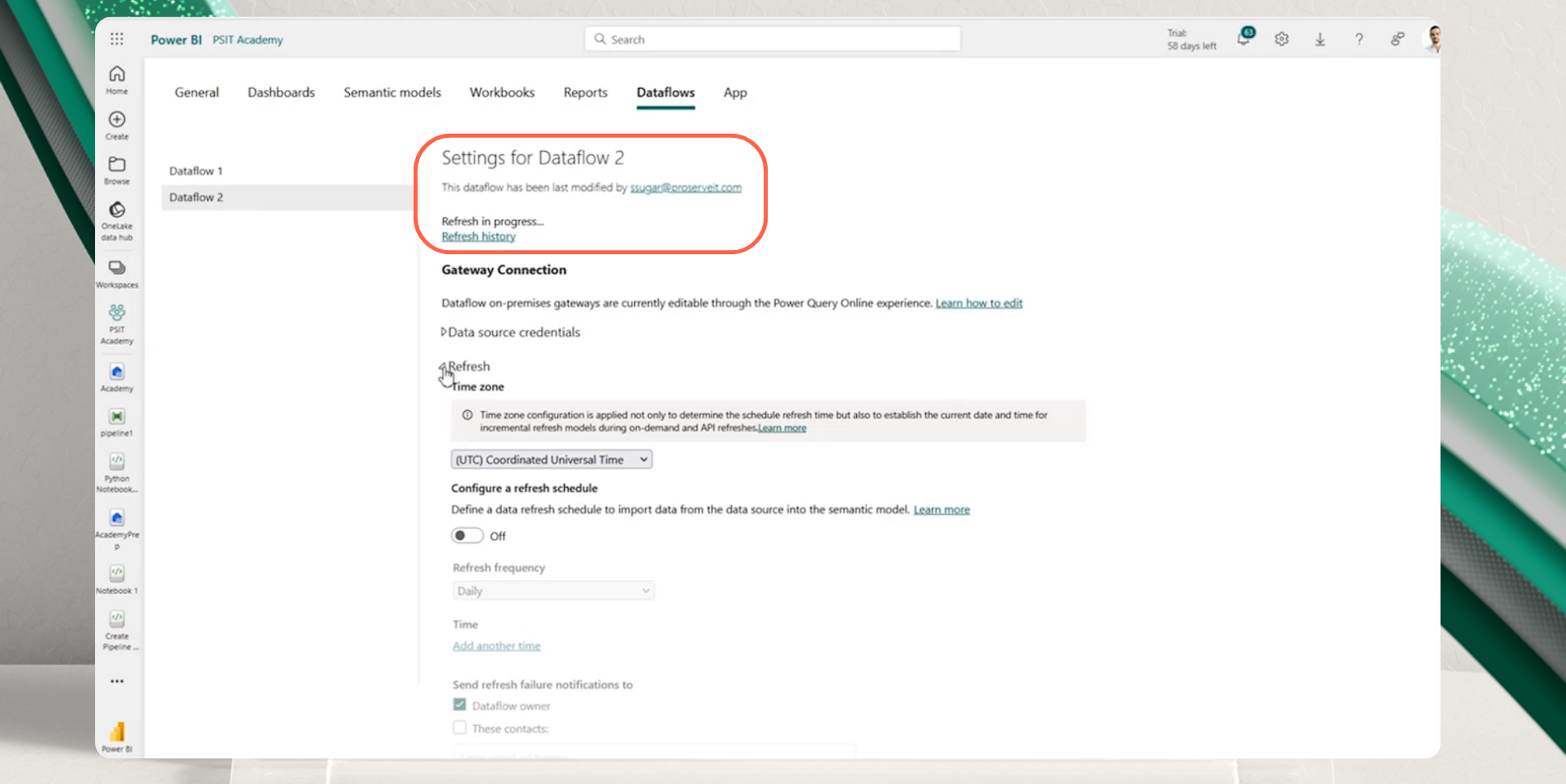Screen dimensions: 1566x784
Task: Click the Add another time link
Action: pos(496,646)
